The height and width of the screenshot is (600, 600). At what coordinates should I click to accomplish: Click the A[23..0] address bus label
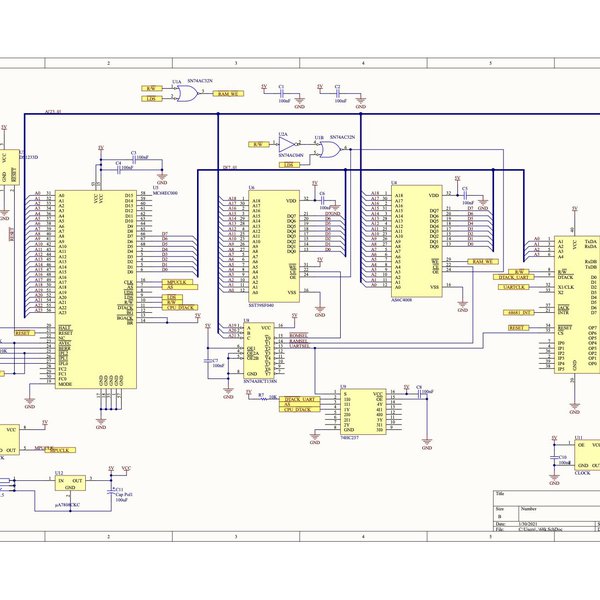coord(53,112)
